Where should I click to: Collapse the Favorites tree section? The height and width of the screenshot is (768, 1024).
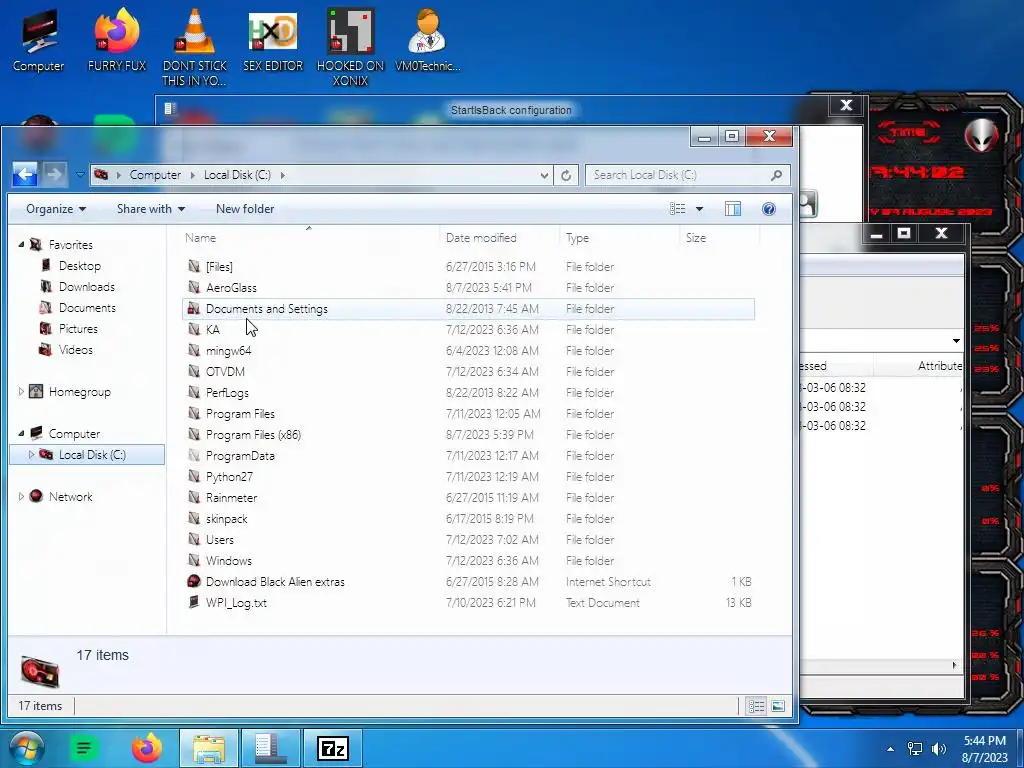pos(21,244)
